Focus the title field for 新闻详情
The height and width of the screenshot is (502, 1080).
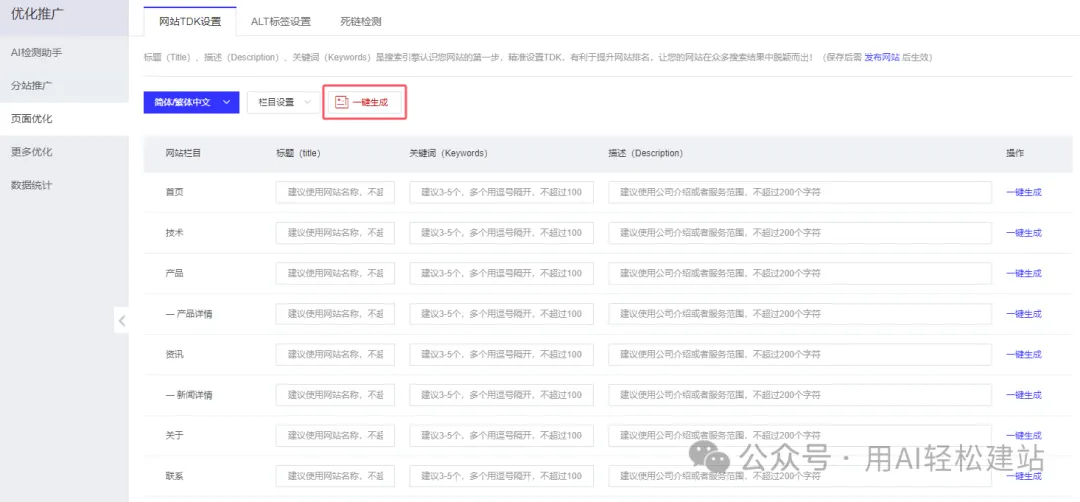click(335, 395)
